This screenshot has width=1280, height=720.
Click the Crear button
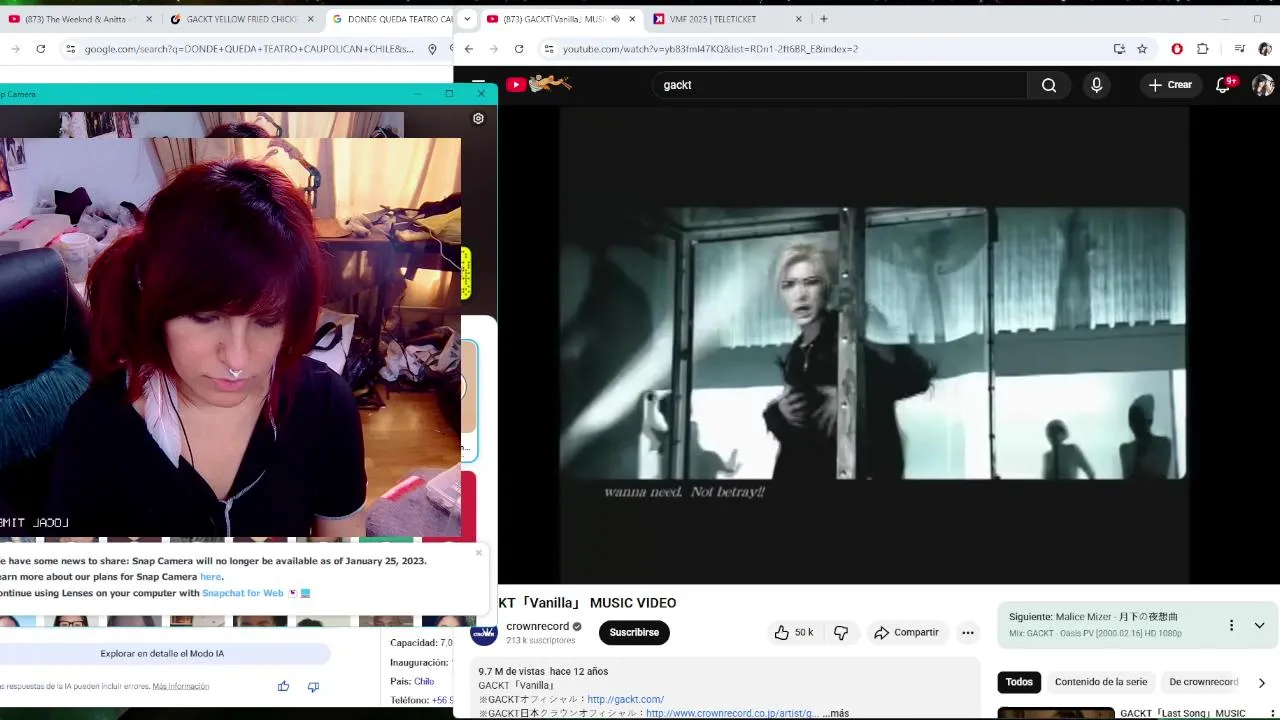point(1170,85)
